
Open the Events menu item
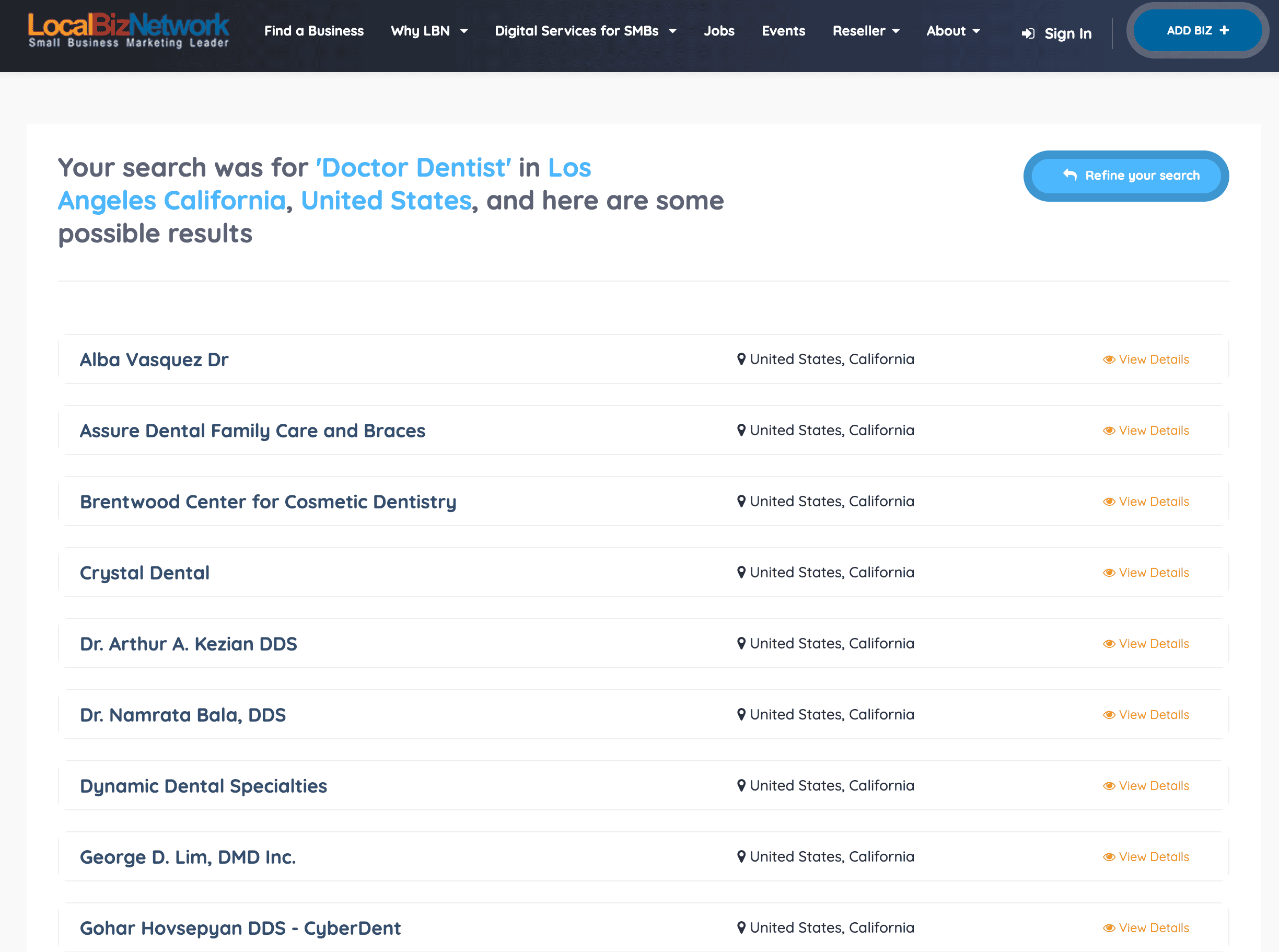click(783, 31)
